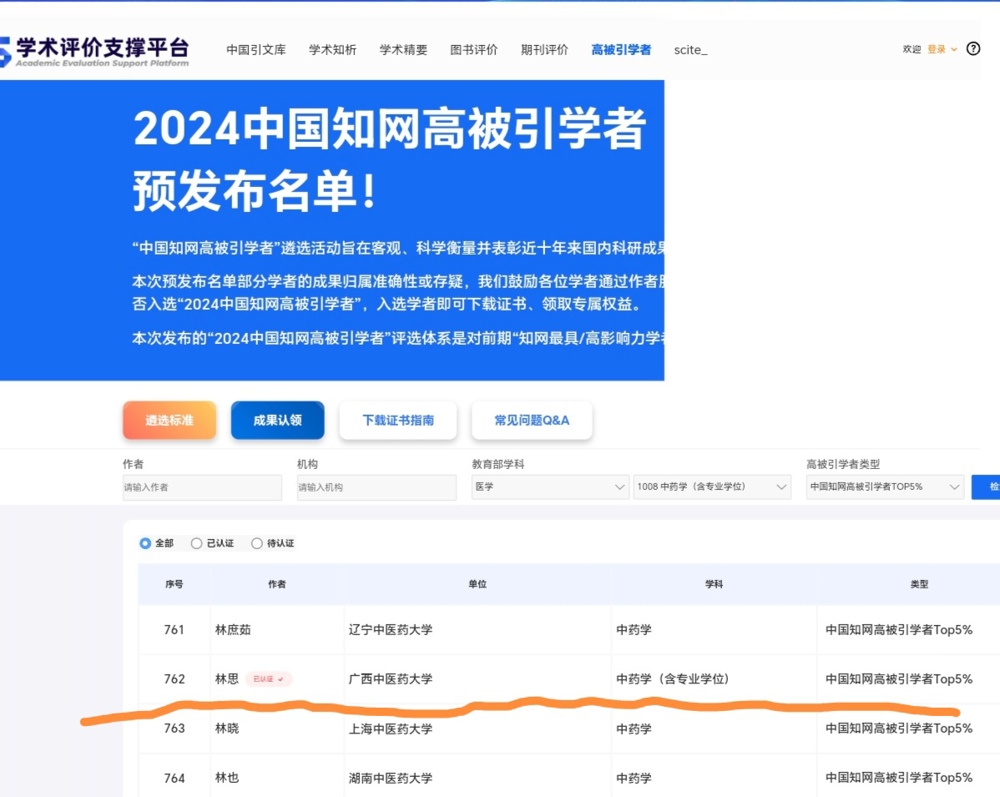
Task: Expand the 登录 dropdown arrow
Action: point(953,49)
